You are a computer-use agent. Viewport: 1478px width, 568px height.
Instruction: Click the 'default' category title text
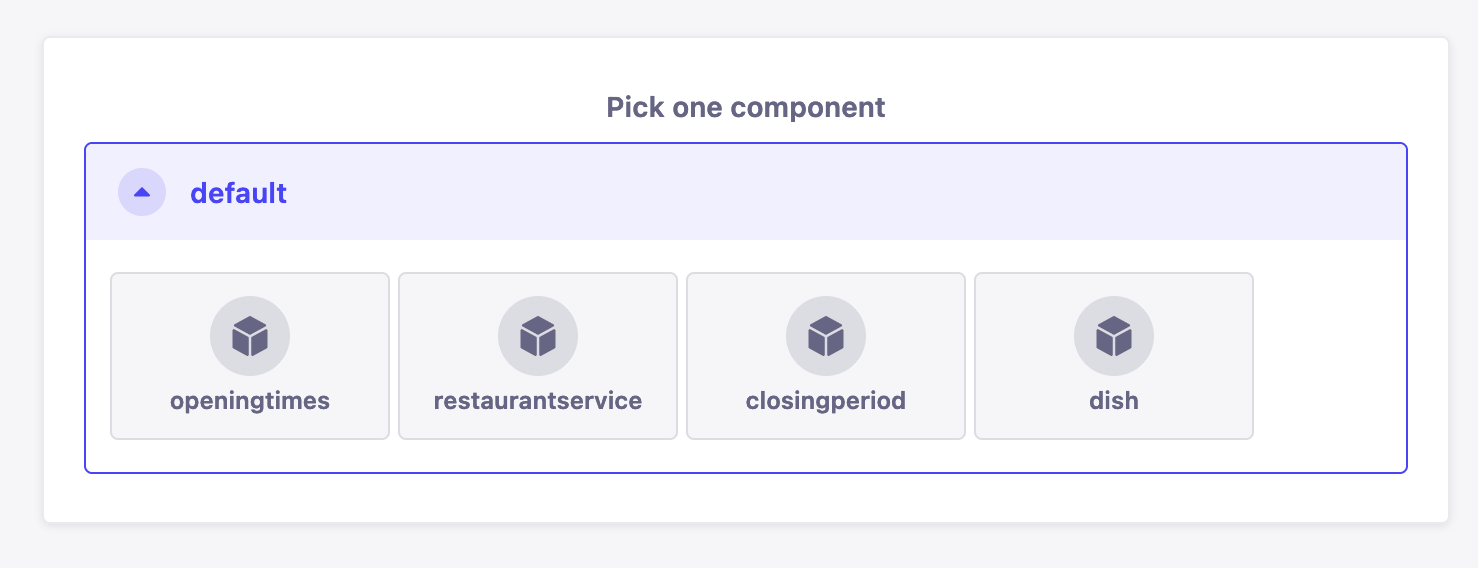[238, 193]
